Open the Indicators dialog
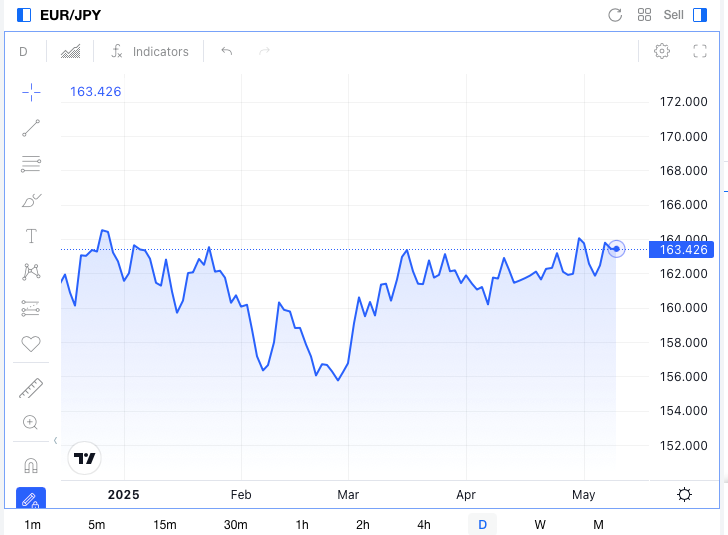Viewport: 728px width, 535px height. pos(150,52)
